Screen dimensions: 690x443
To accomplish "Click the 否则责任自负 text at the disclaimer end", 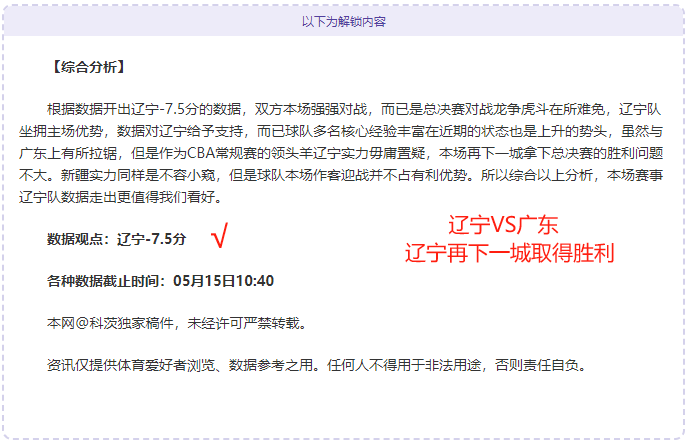I will pos(537,365).
